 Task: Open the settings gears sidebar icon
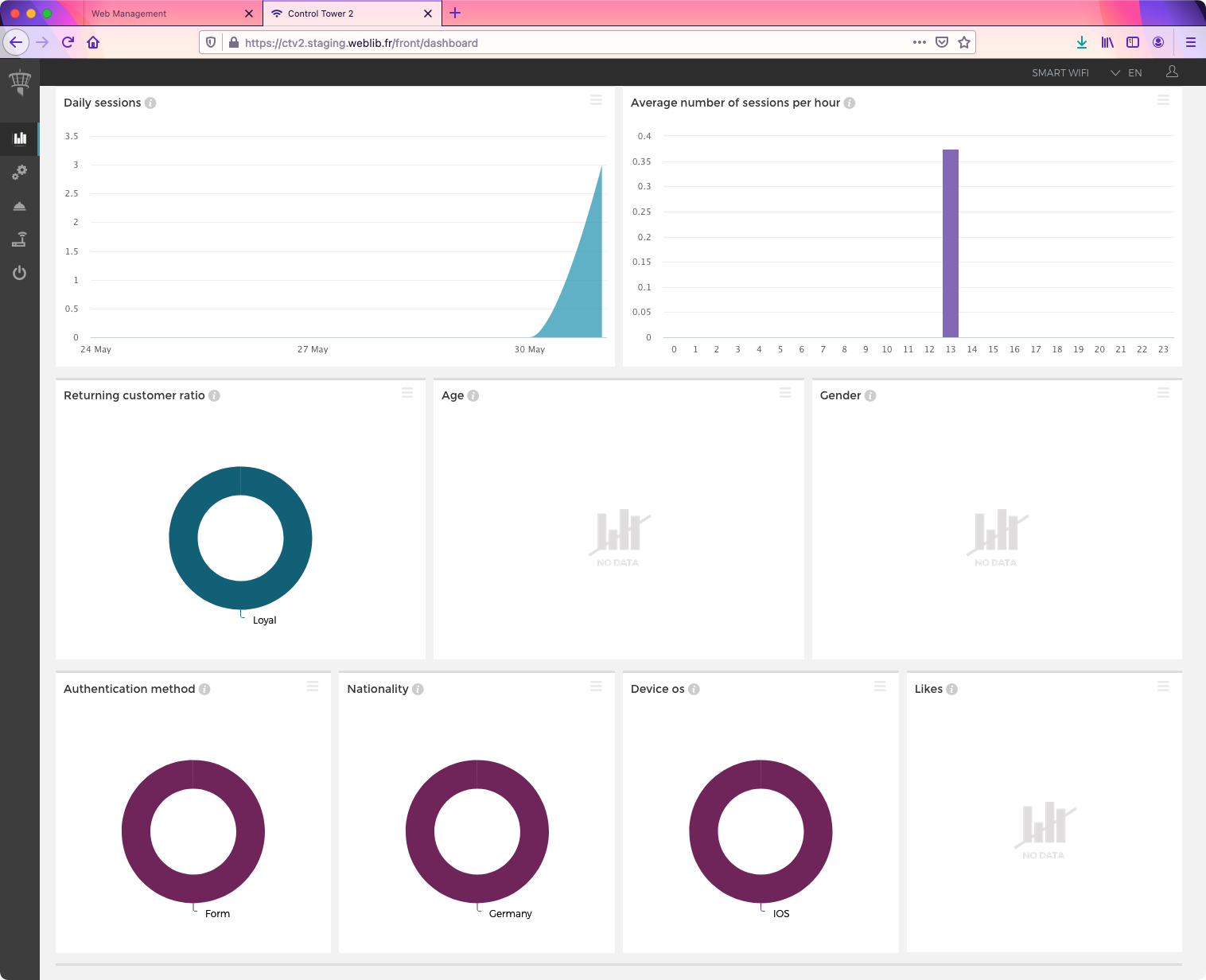(x=20, y=172)
